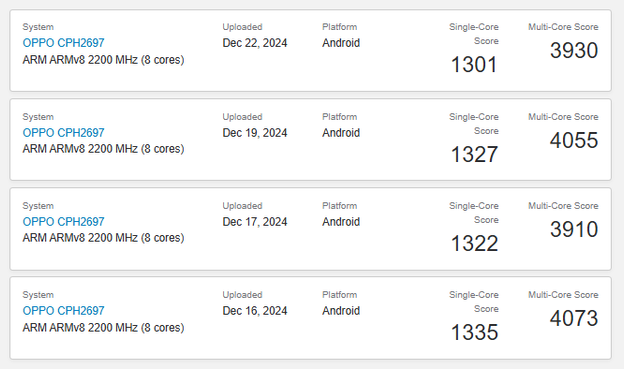Click the ARM ARMv8 processor text in second card
Image resolution: width=624 pixels, height=369 pixels.
point(103,149)
